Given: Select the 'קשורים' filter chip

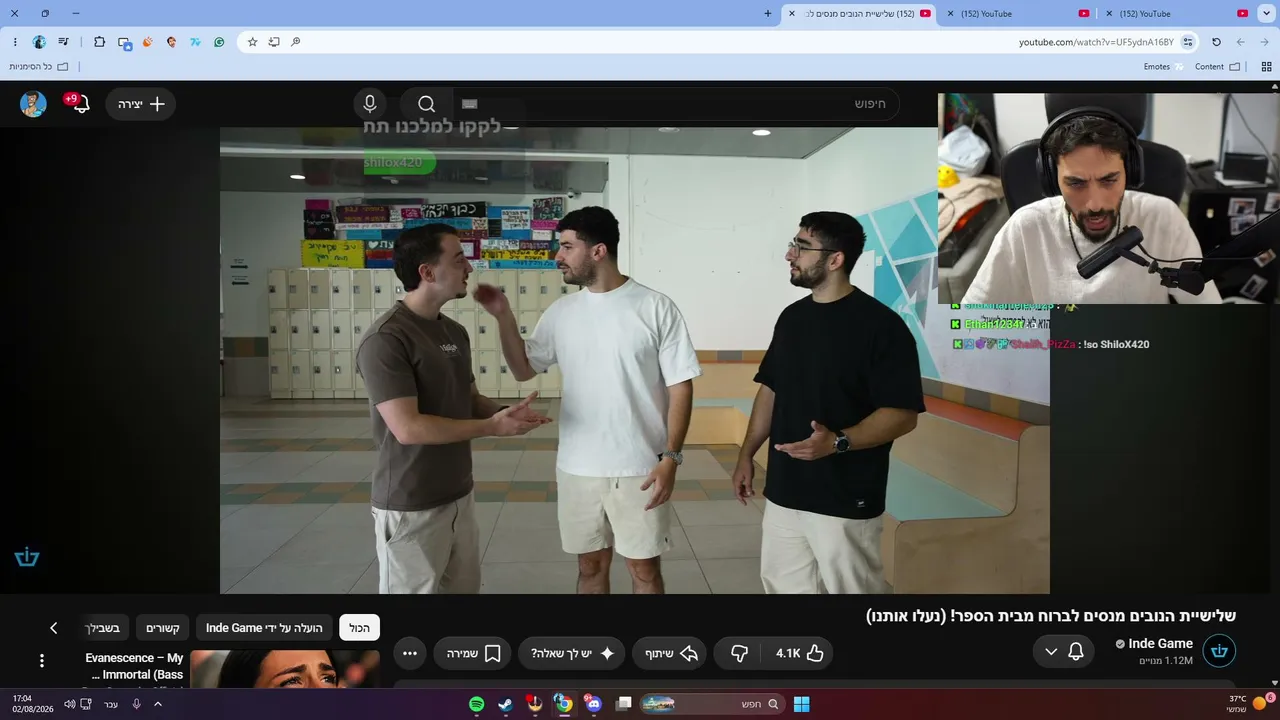Looking at the screenshot, I should pyautogui.click(x=162, y=628).
